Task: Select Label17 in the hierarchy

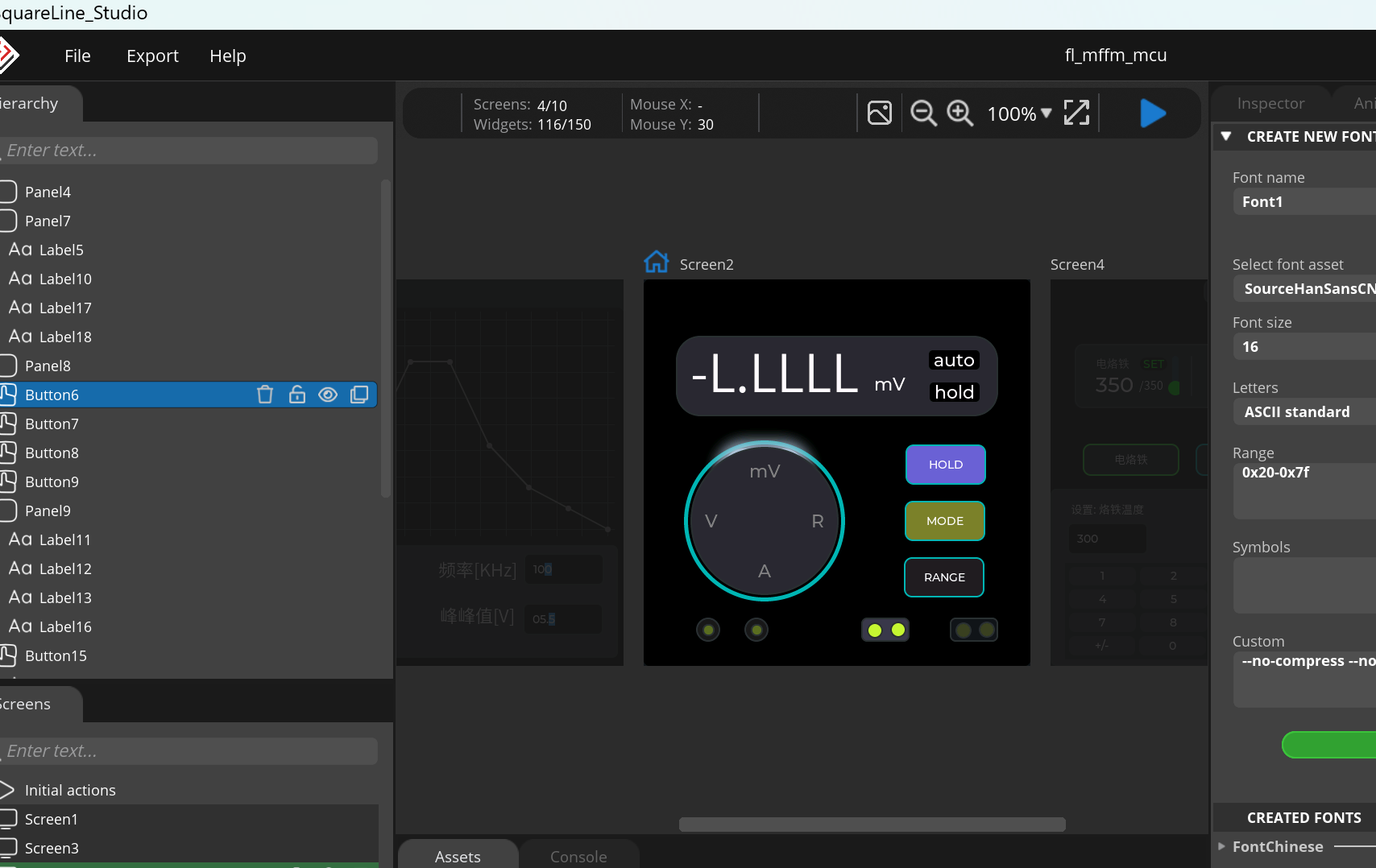Action: coord(65,308)
